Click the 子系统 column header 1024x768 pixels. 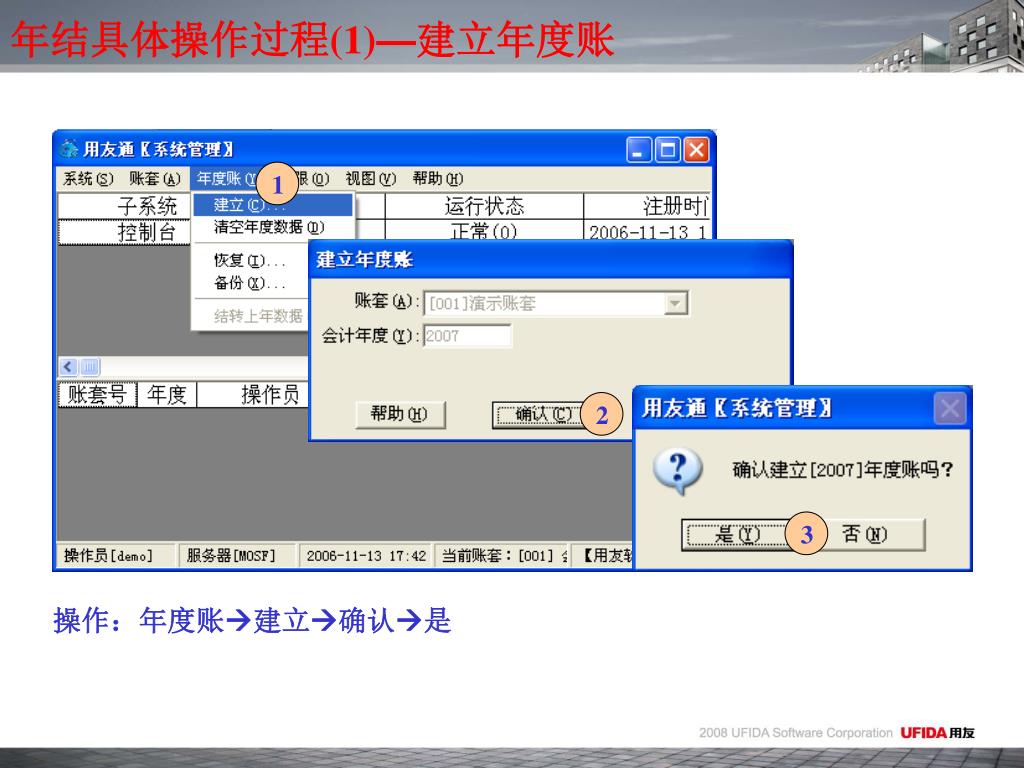coord(125,206)
